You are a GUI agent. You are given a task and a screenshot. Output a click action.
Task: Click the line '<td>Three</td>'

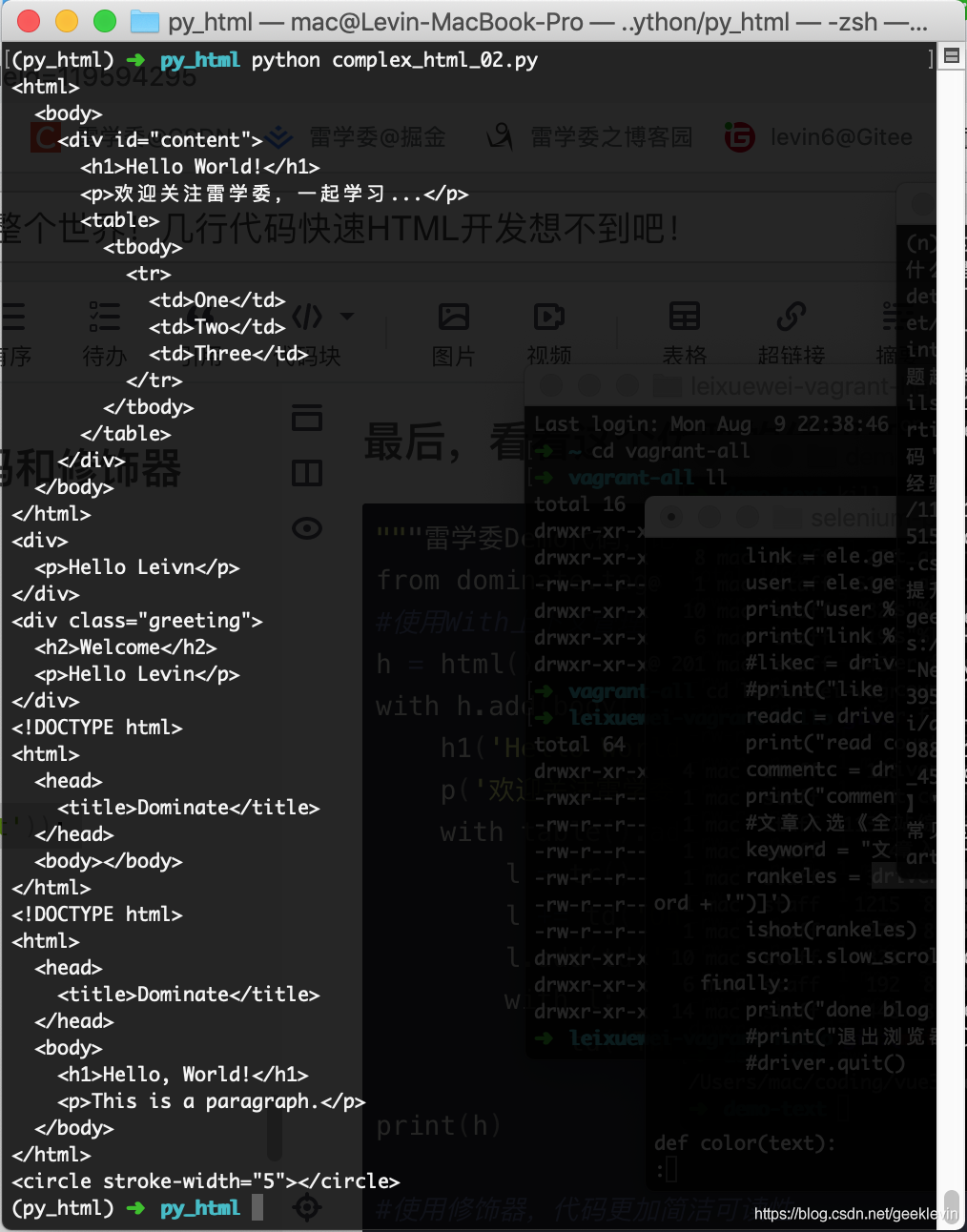click(x=229, y=354)
